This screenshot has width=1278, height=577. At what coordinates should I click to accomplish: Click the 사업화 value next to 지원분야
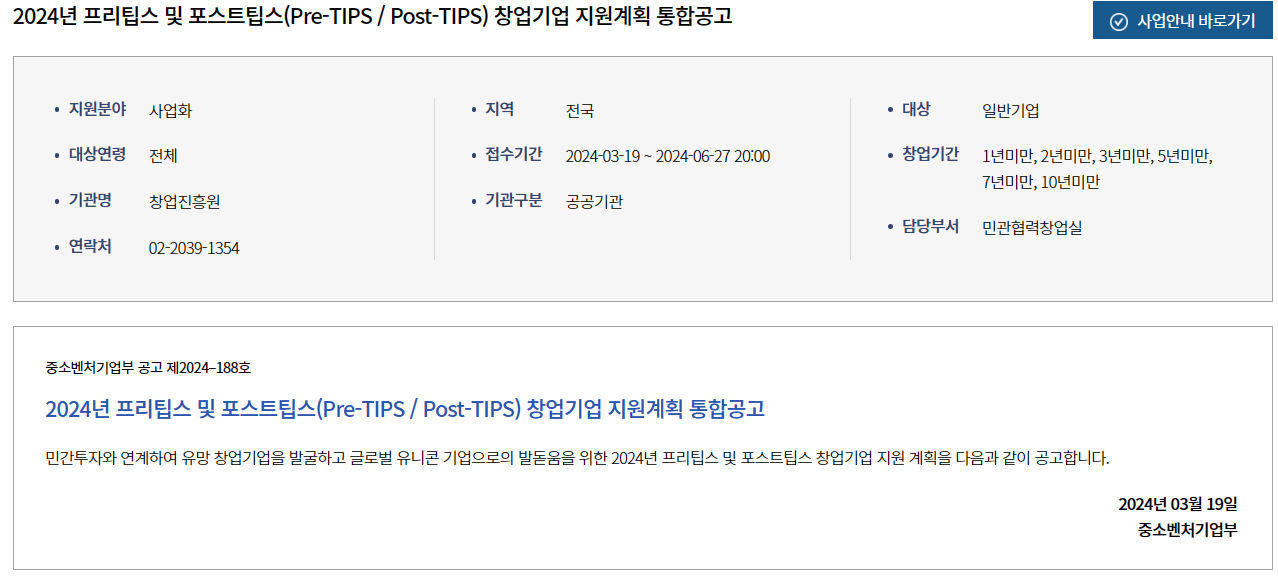(171, 110)
